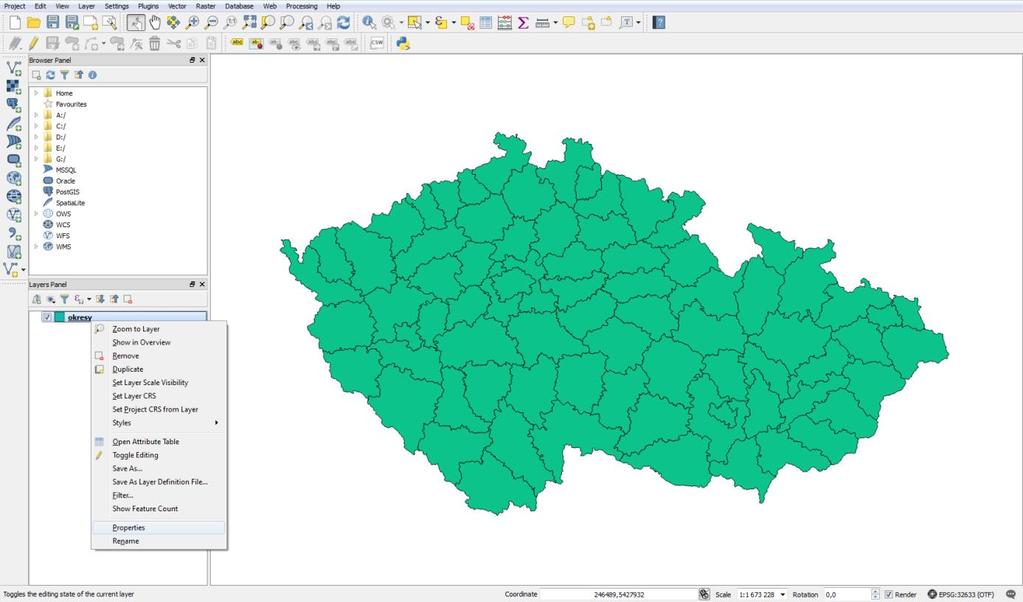Select Open Attribute Table context entry
This screenshot has width=1023, height=602.
159,442
